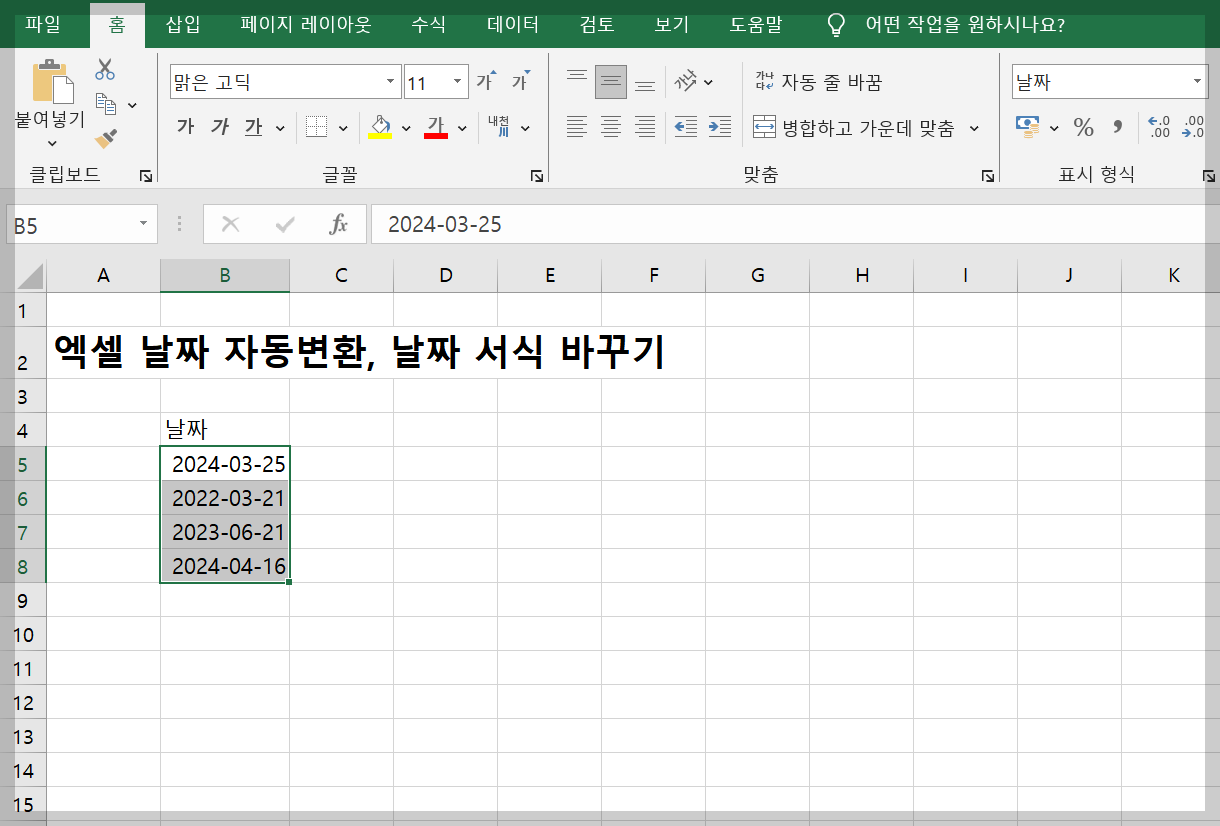Switch to the 데이터 ribbon tab
This screenshot has height=826, width=1220.
click(511, 25)
